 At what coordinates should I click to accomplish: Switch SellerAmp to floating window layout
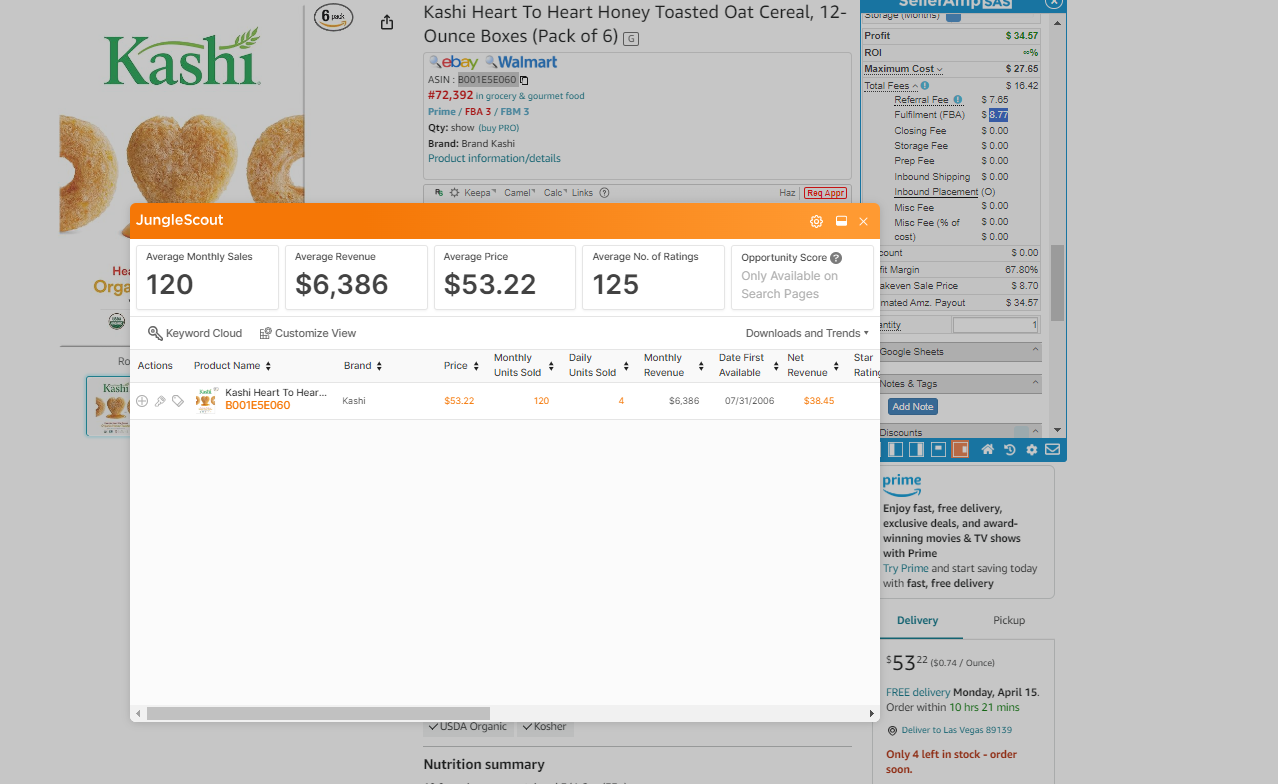[938, 449]
